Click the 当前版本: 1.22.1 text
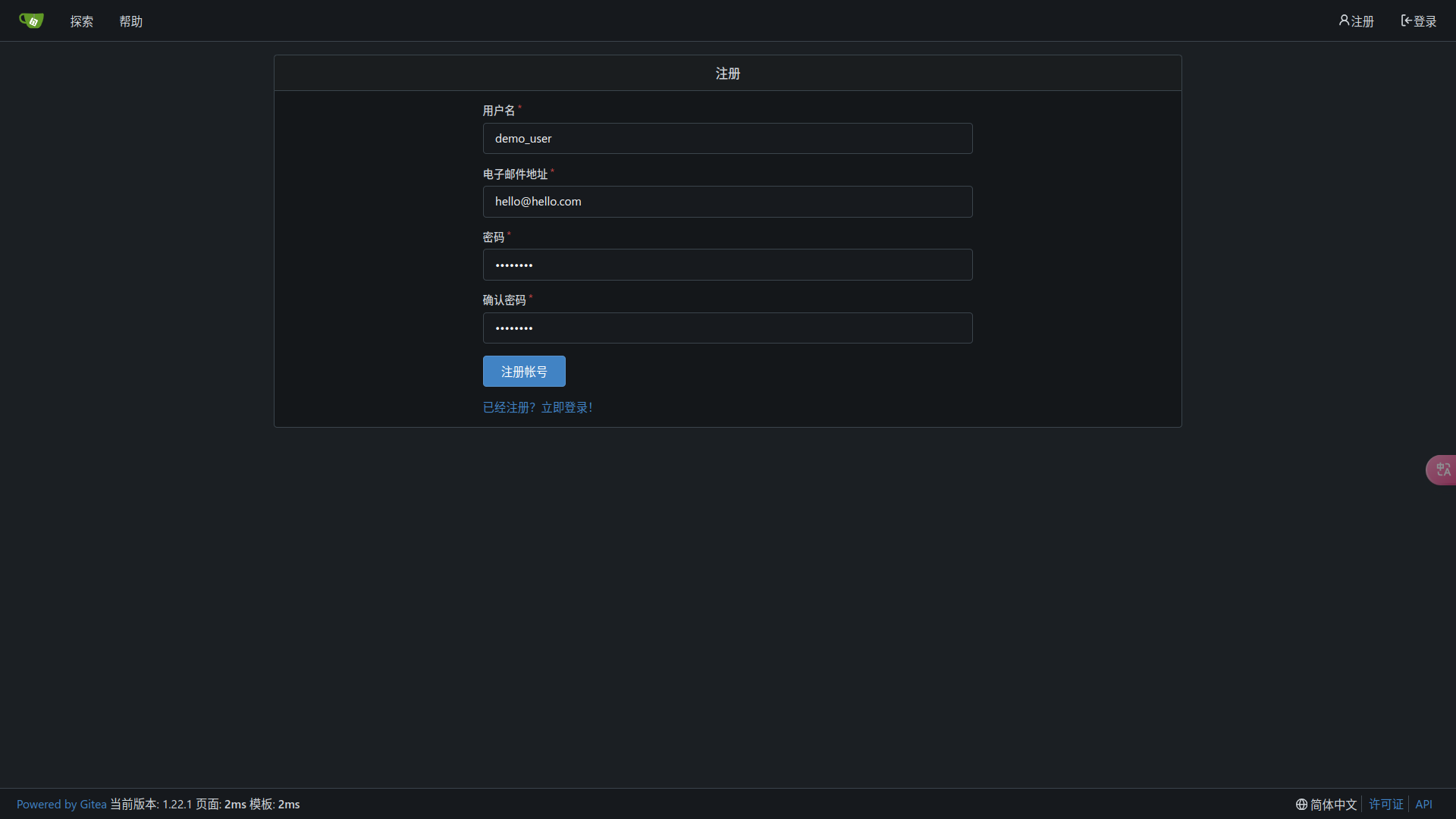1456x819 pixels. coord(151,805)
